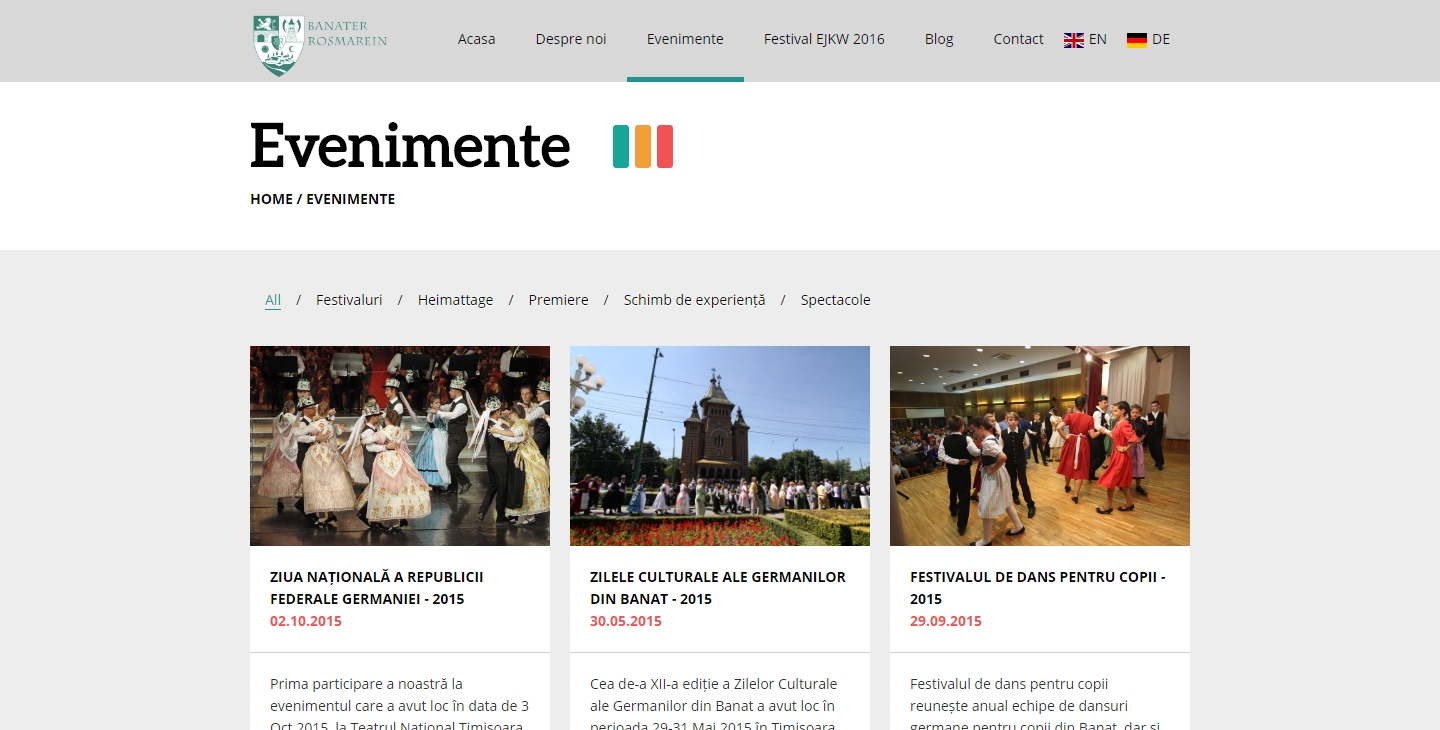Screen dimensions: 1440x730
Task: Filter events by Heimattage
Action: pyautogui.click(x=455, y=300)
